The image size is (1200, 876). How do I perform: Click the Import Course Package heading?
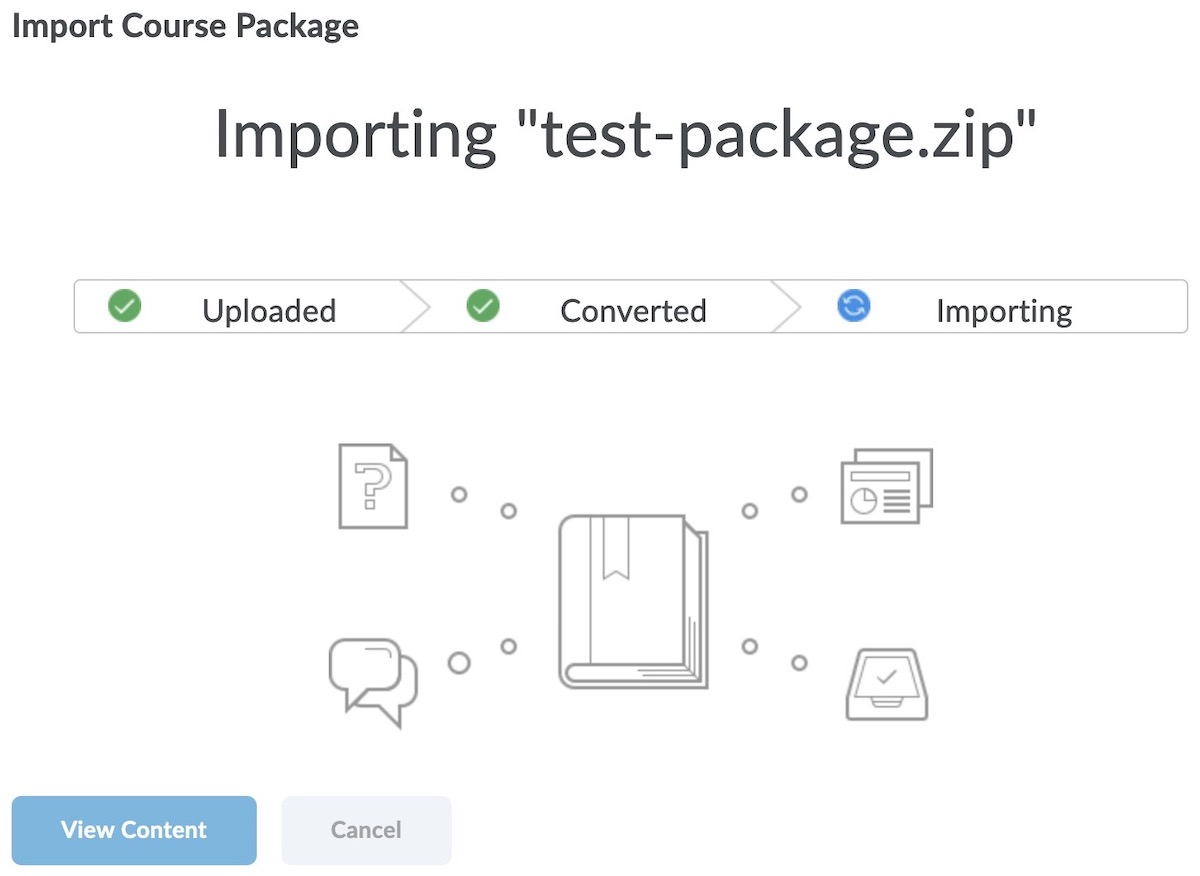(185, 25)
